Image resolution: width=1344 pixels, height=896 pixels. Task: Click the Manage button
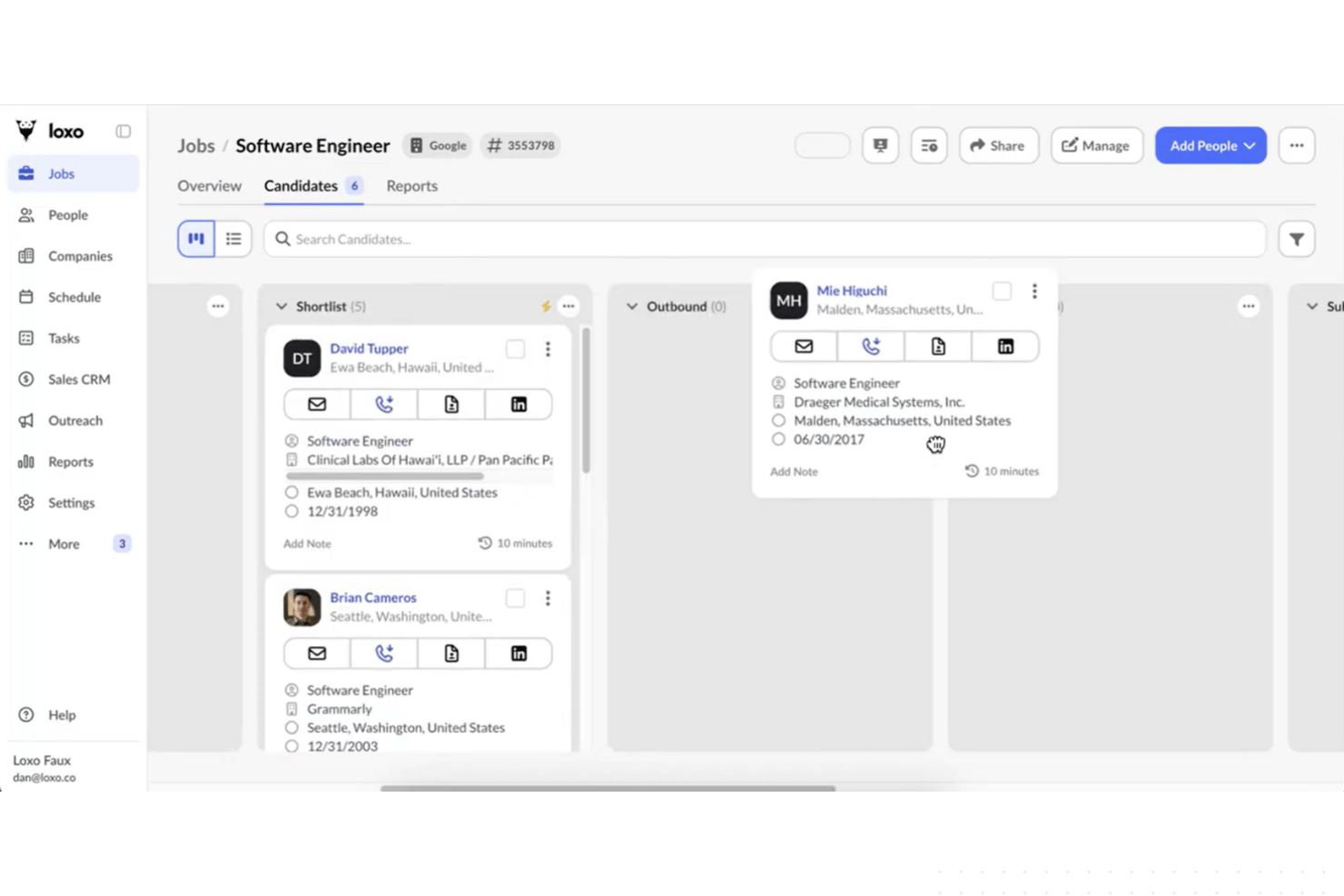[1097, 145]
